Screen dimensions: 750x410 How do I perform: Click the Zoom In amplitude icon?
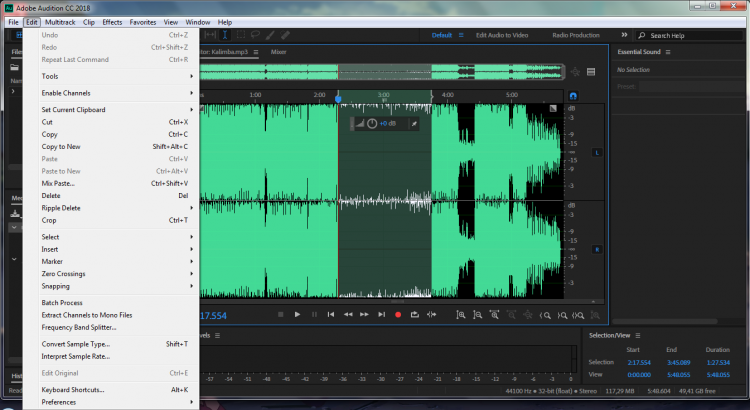(459, 315)
